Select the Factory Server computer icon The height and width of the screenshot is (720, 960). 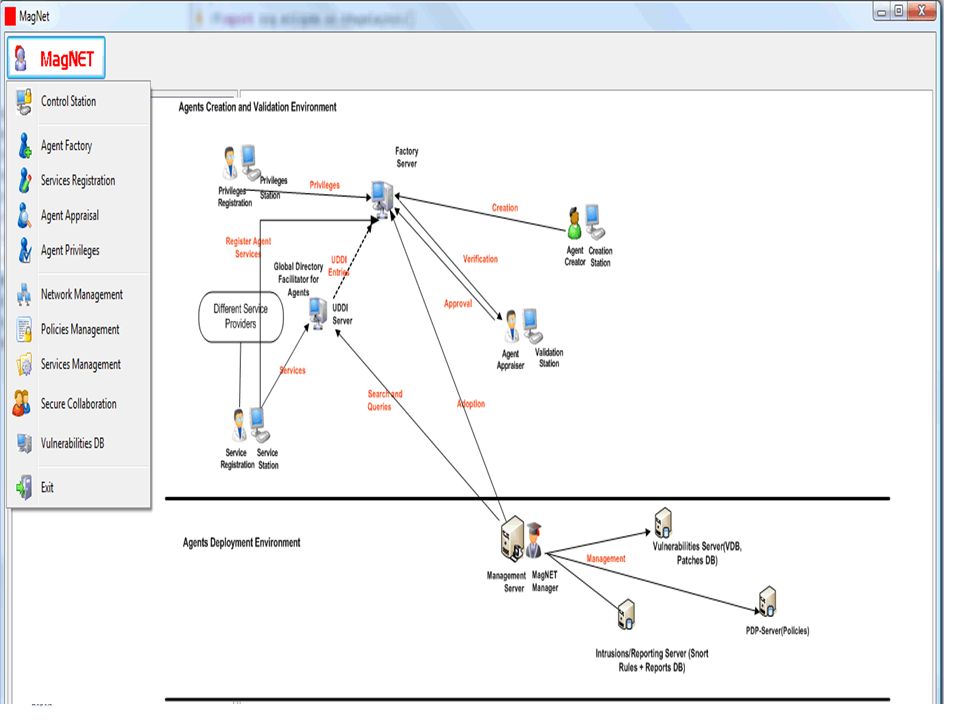click(x=382, y=198)
